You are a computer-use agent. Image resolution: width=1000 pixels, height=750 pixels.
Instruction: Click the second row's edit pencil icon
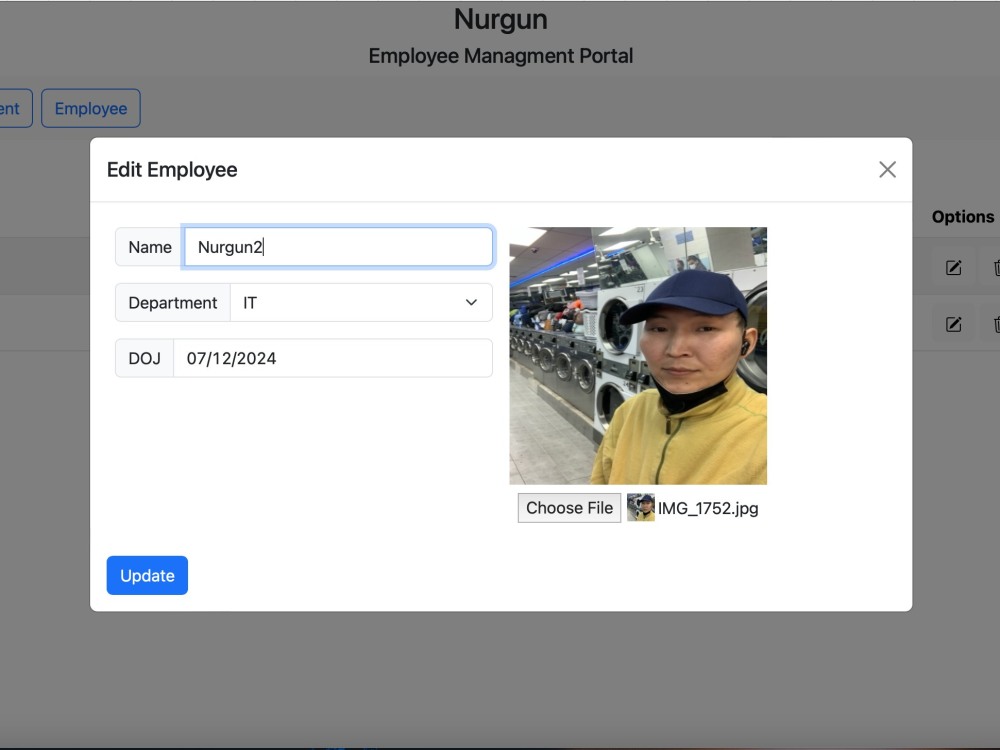tap(953, 325)
